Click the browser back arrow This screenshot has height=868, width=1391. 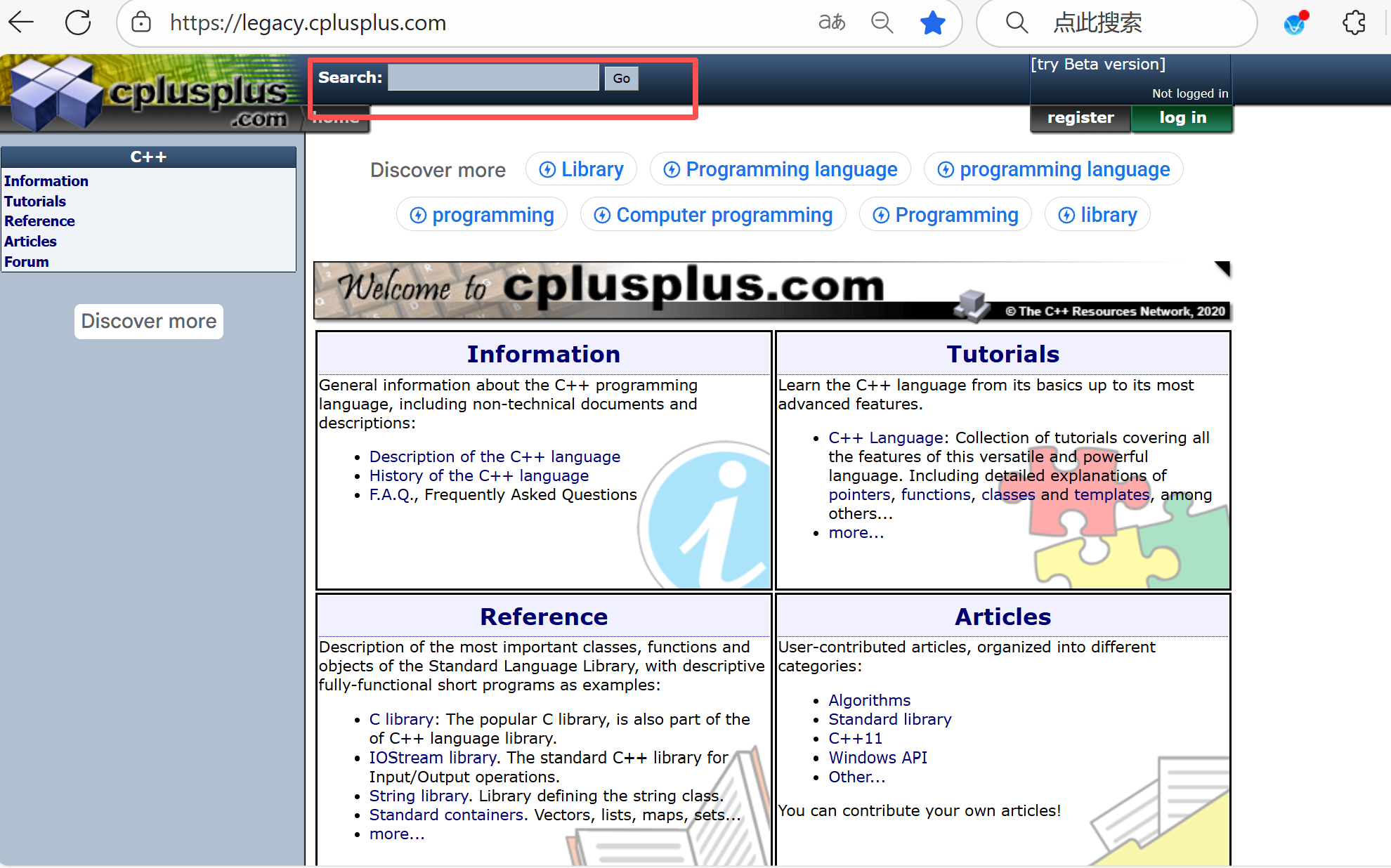coord(21,22)
